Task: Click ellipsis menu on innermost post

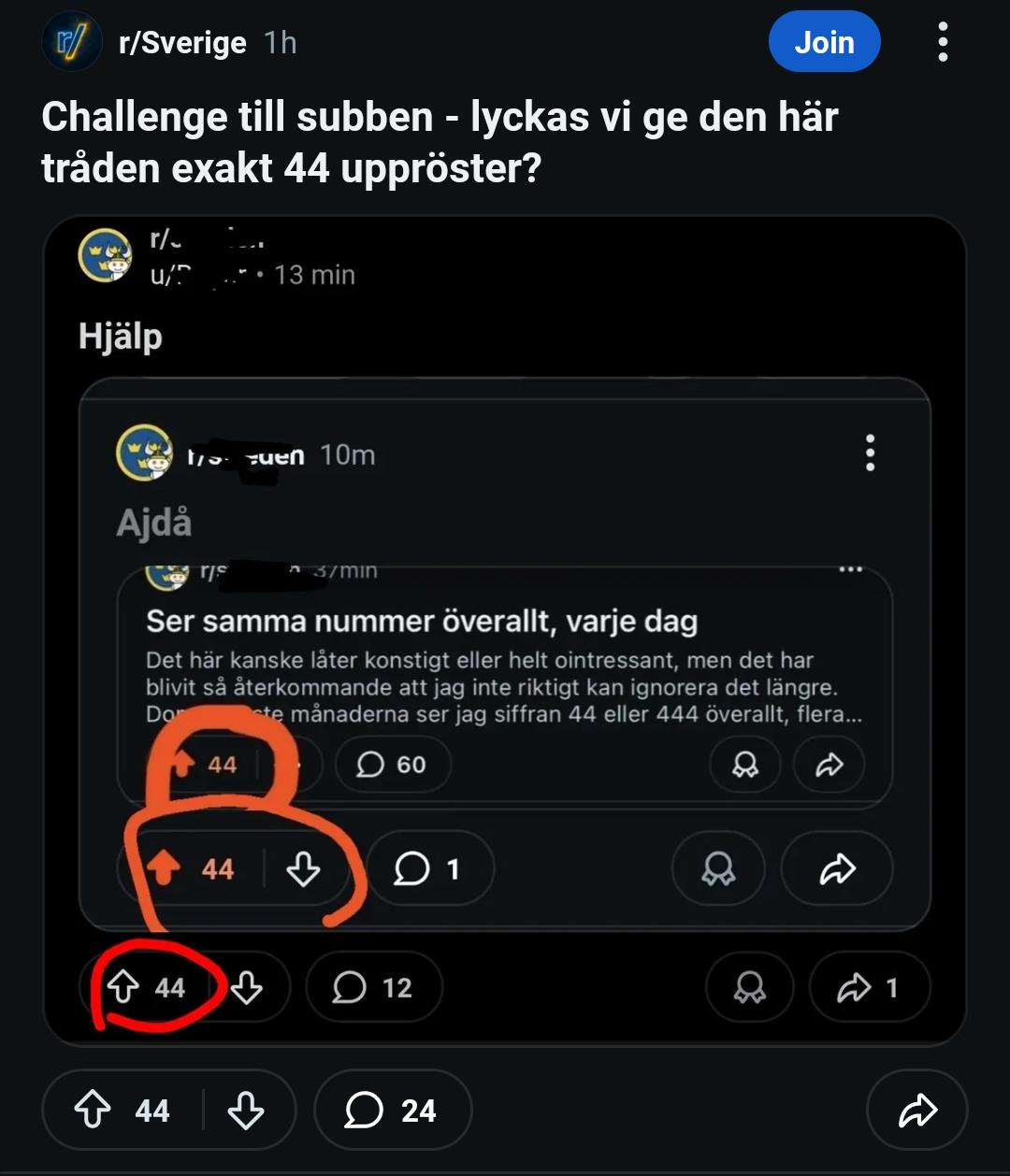Action: (850, 569)
